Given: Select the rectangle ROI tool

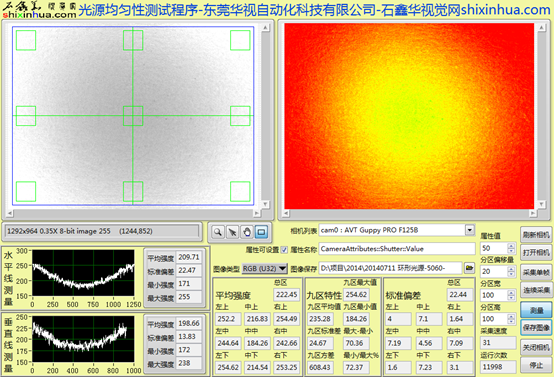Looking at the screenshot, I should (x=261, y=232).
